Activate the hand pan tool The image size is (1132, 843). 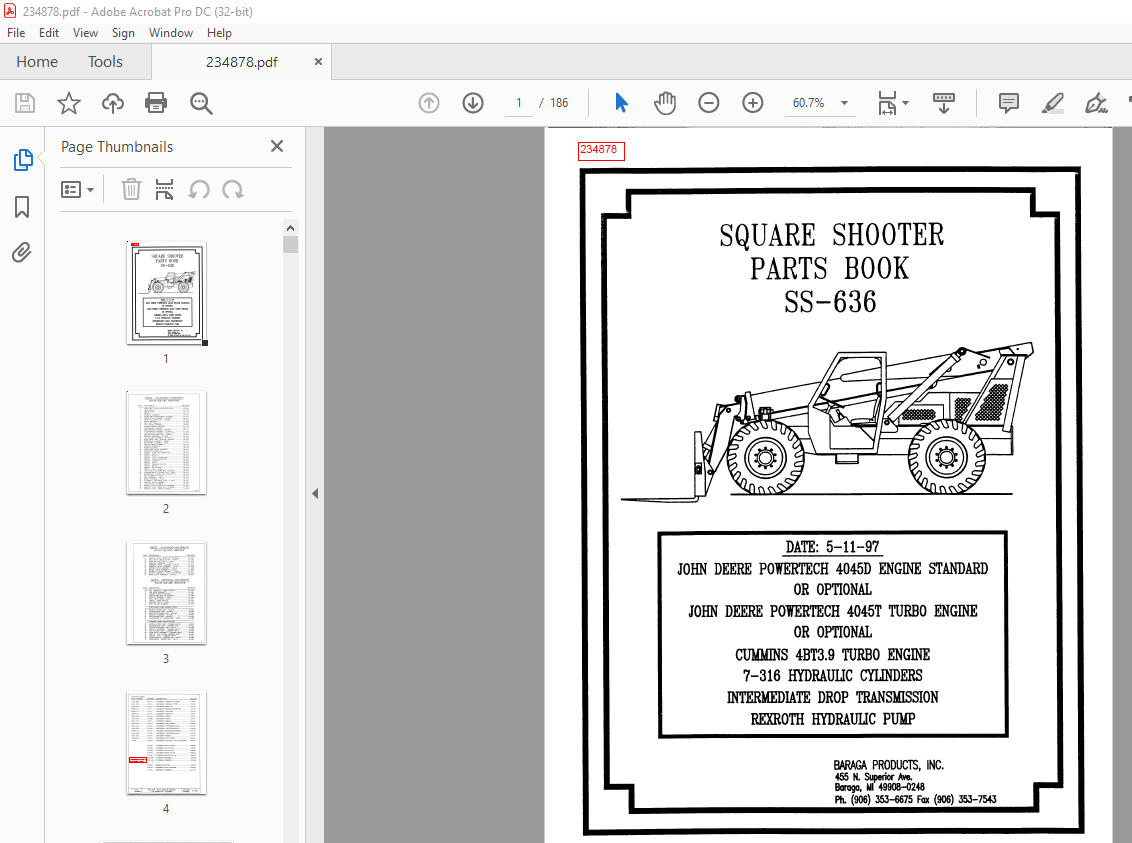point(665,103)
